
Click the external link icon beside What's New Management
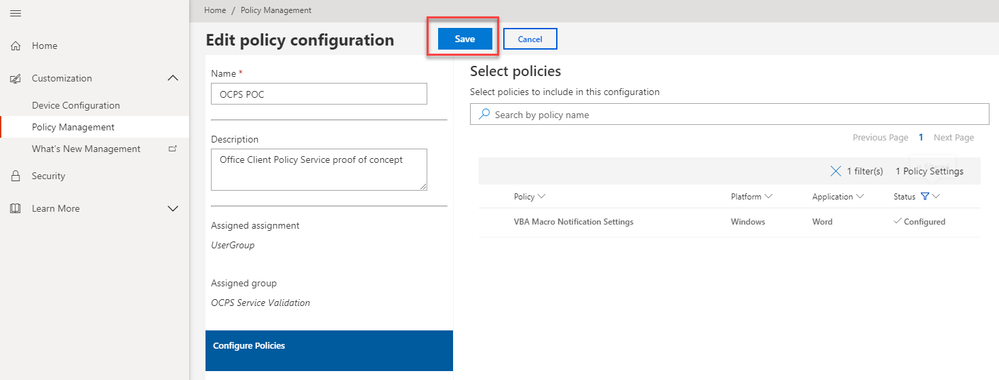[x=172, y=149]
